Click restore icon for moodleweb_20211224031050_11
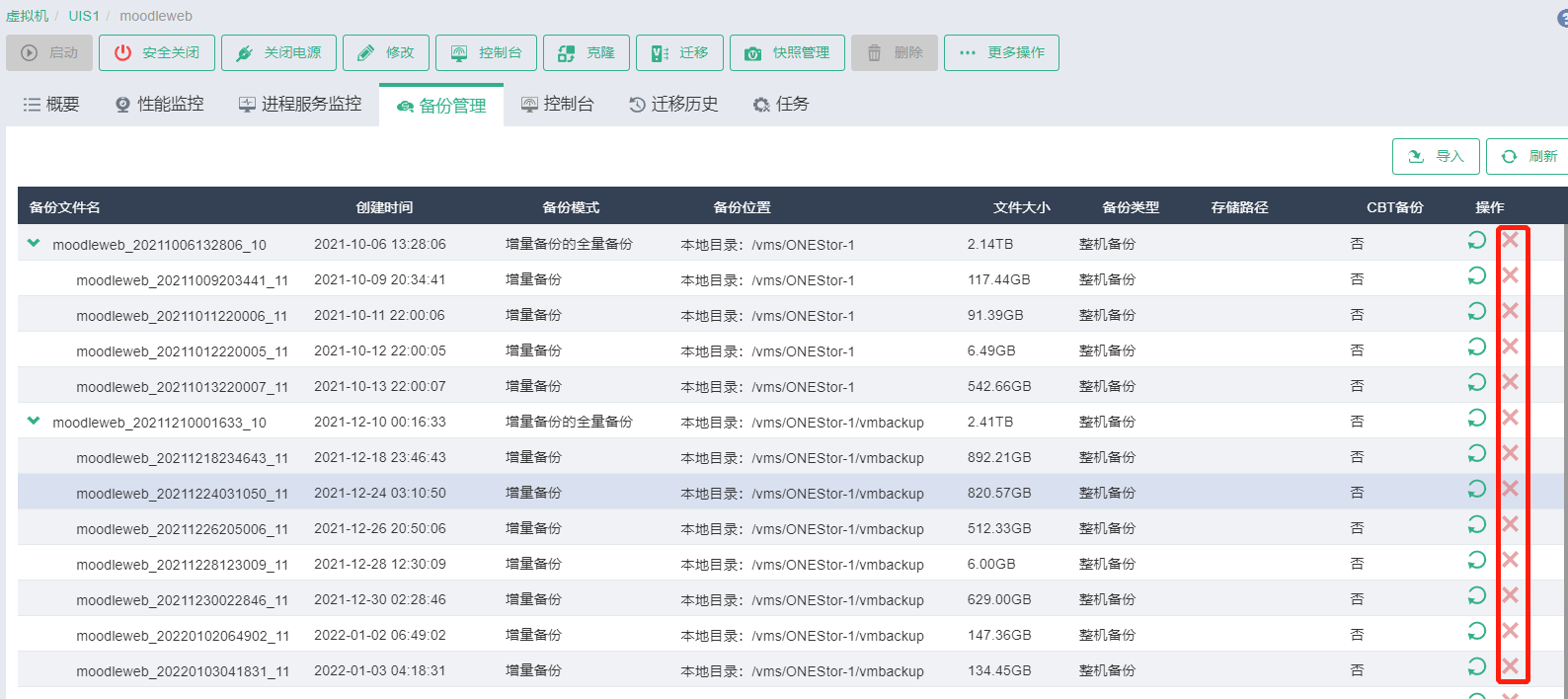The height and width of the screenshot is (699, 1568). (1476, 490)
